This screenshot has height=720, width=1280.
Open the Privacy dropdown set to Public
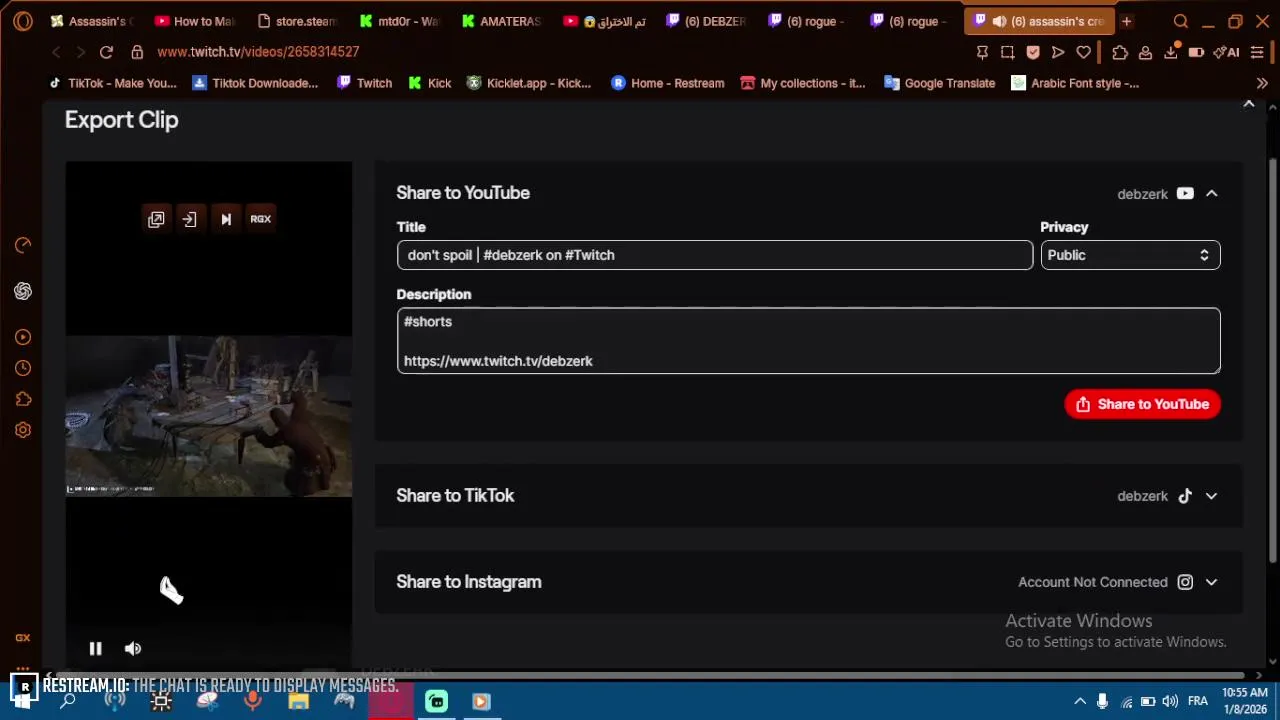(1130, 255)
